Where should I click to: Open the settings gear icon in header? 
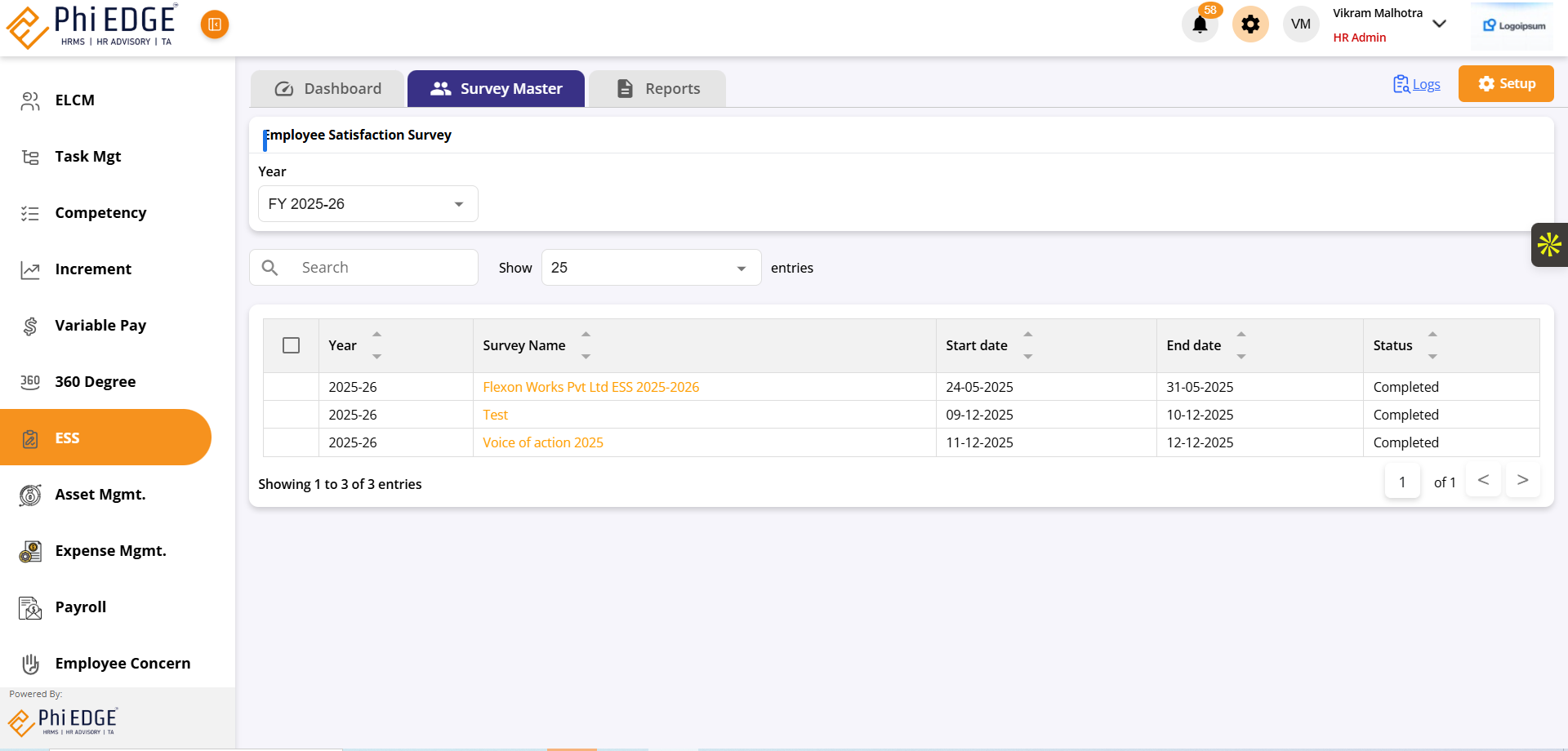pos(1250,24)
